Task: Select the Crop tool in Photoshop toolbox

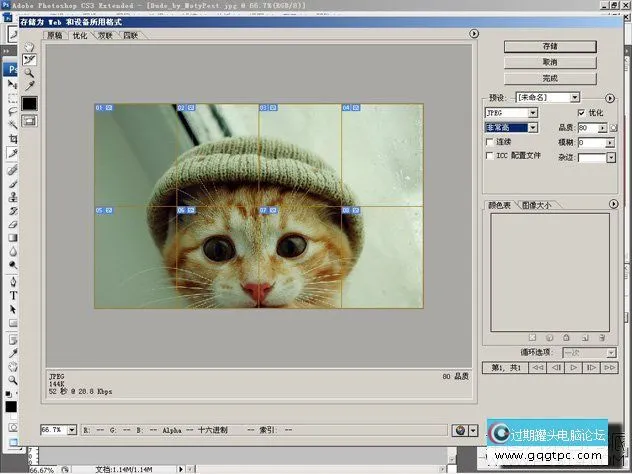Action: click(12, 139)
